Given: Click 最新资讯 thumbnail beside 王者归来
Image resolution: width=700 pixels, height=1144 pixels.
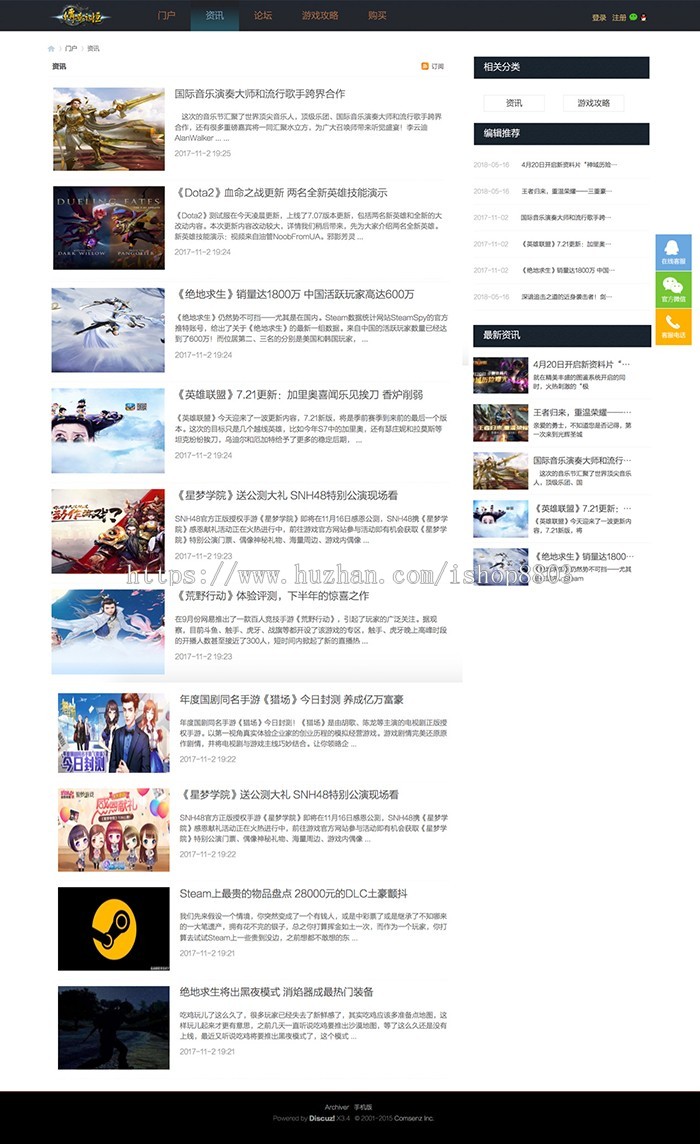Looking at the screenshot, I should tap(500, 423).
